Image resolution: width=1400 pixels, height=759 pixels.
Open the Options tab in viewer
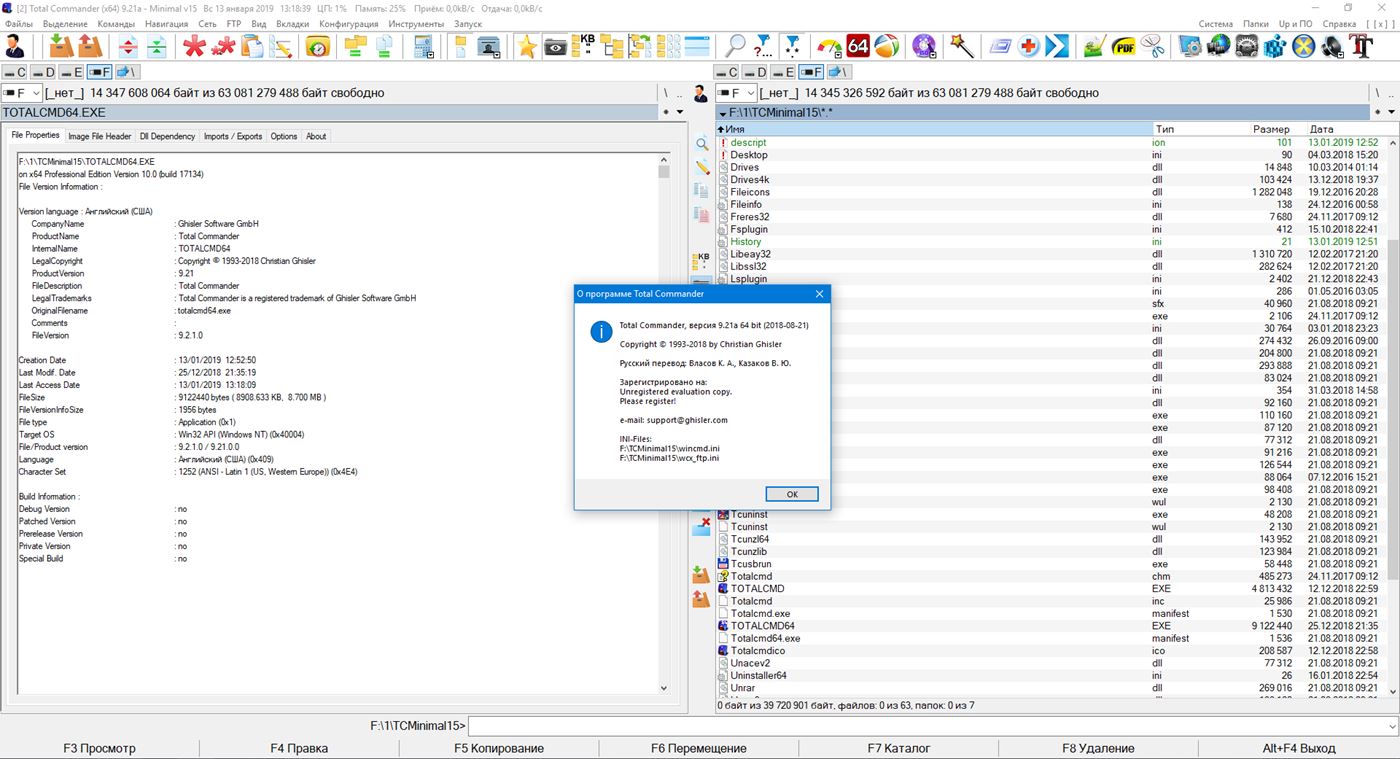[284, 136]
